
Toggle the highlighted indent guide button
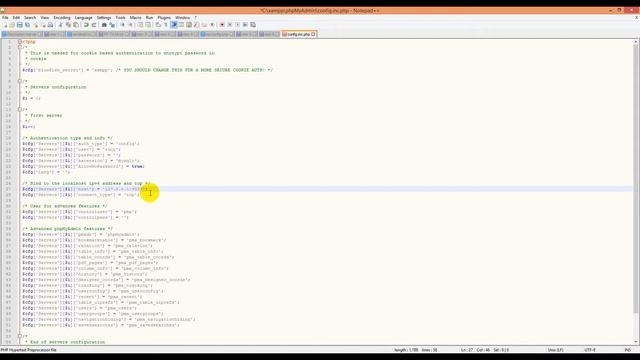(x=174, y=25)
